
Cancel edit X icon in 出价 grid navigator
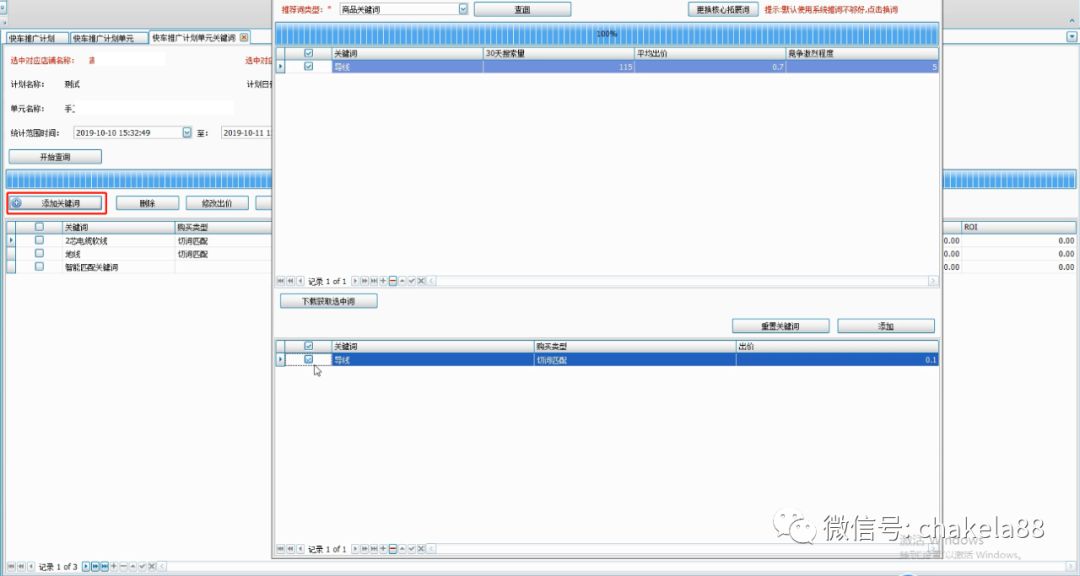pyautogui.click(x=421, y=549)
